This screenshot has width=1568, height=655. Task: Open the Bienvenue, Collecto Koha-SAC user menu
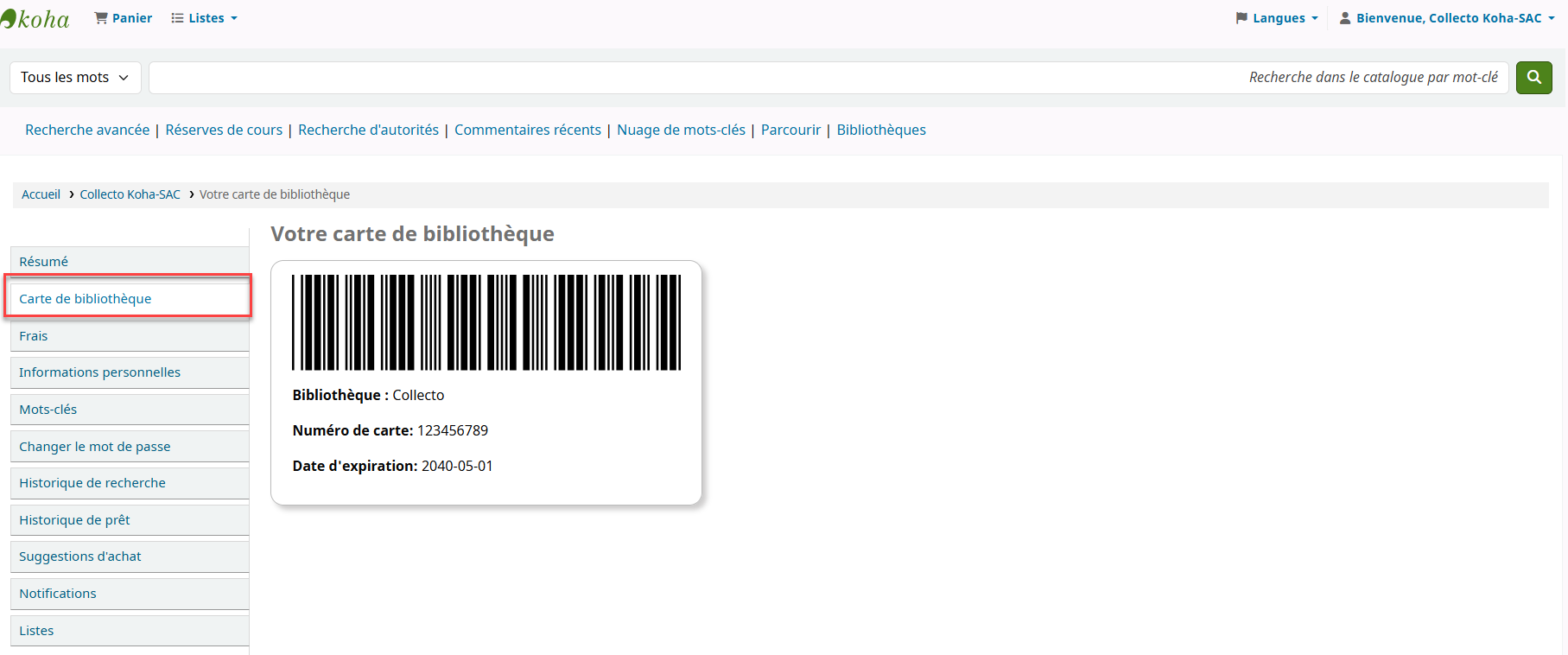(1447, 18)
